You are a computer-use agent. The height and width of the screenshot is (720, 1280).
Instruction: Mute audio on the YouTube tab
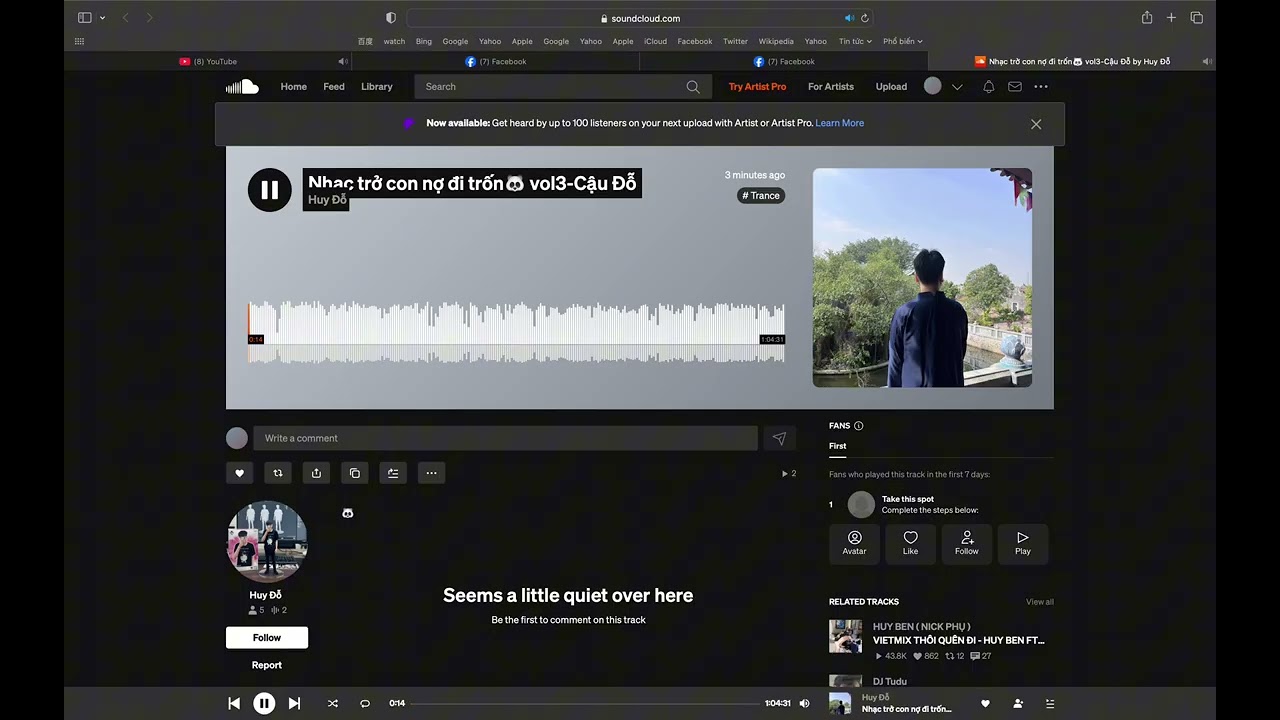tap(343, 62)
